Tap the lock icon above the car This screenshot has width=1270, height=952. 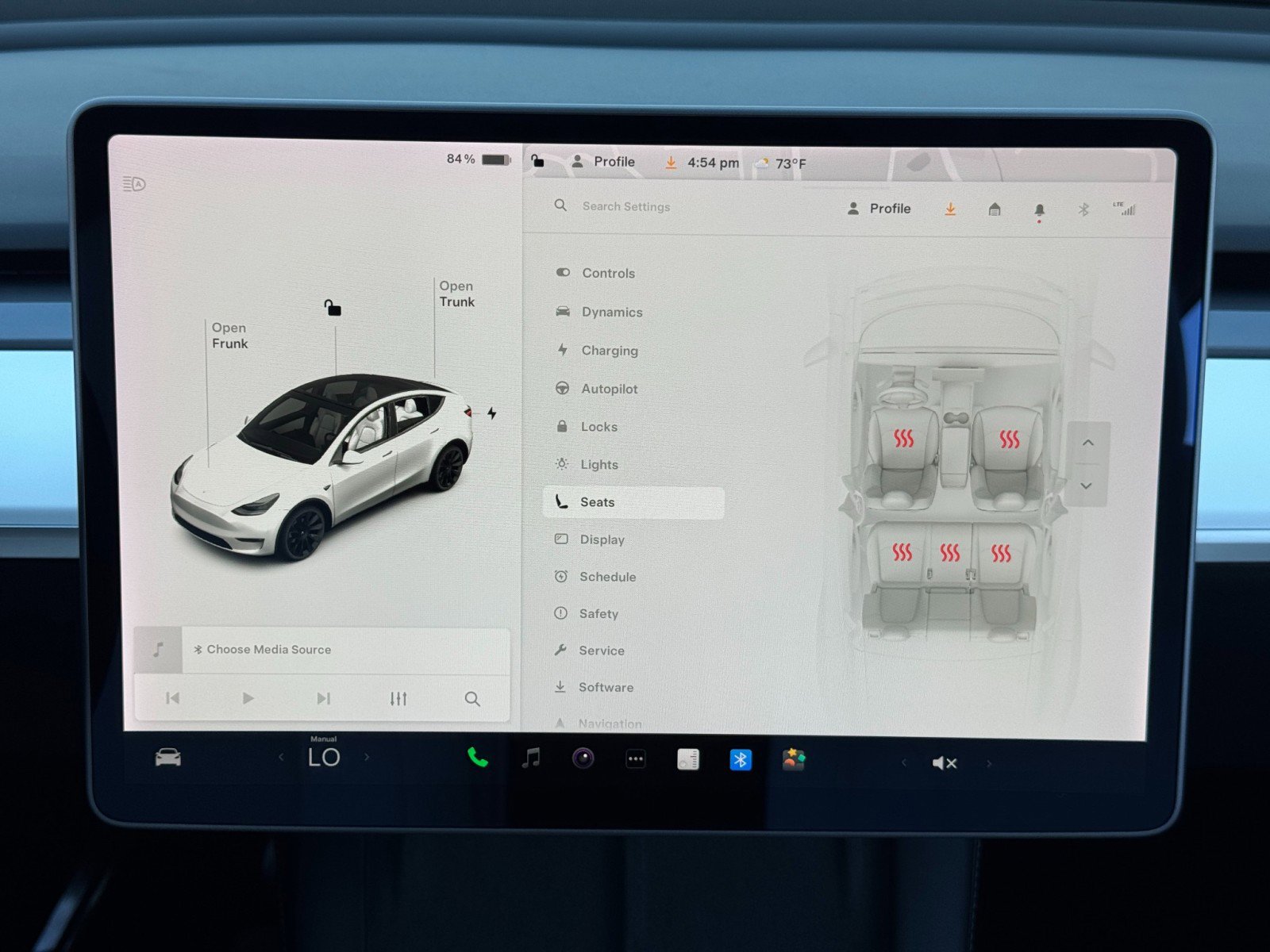333,309
